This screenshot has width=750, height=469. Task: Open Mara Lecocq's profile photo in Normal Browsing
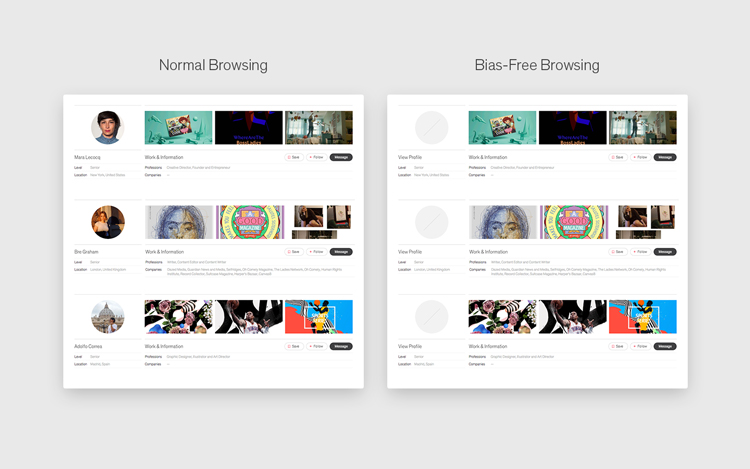[x=108, y=128]
